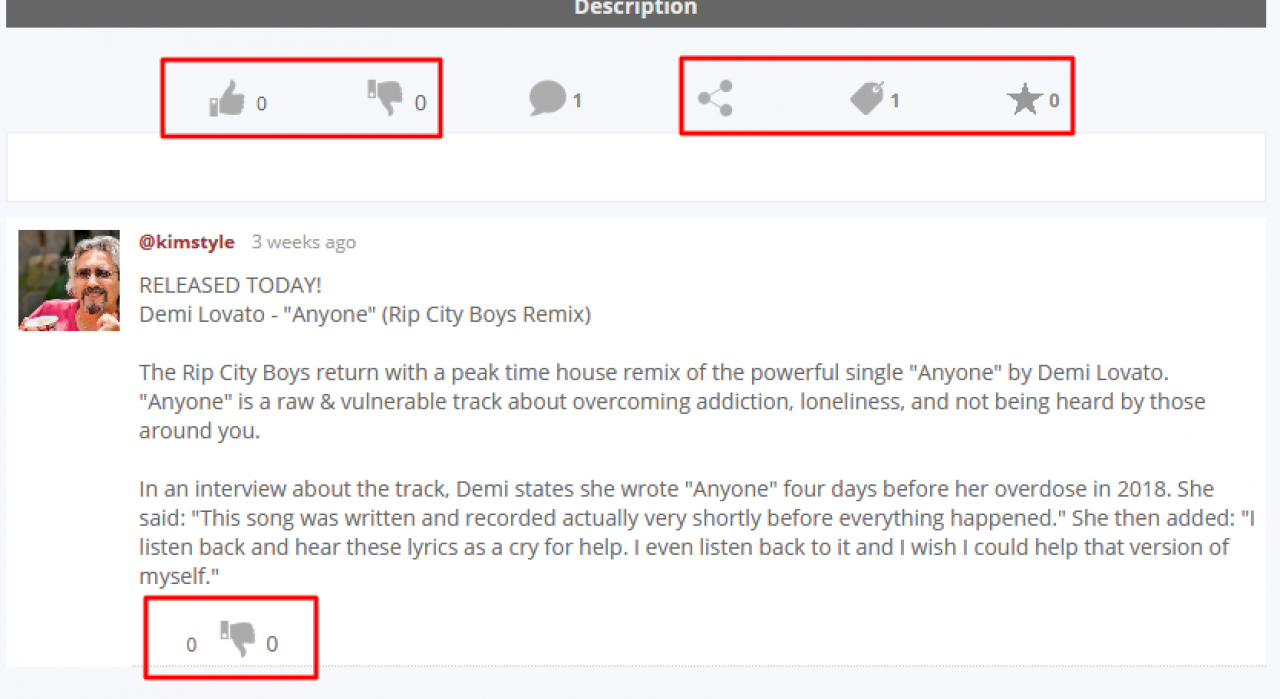
Task: Click the kimstyle avatar photo
Action: click(x=69, y=280)
